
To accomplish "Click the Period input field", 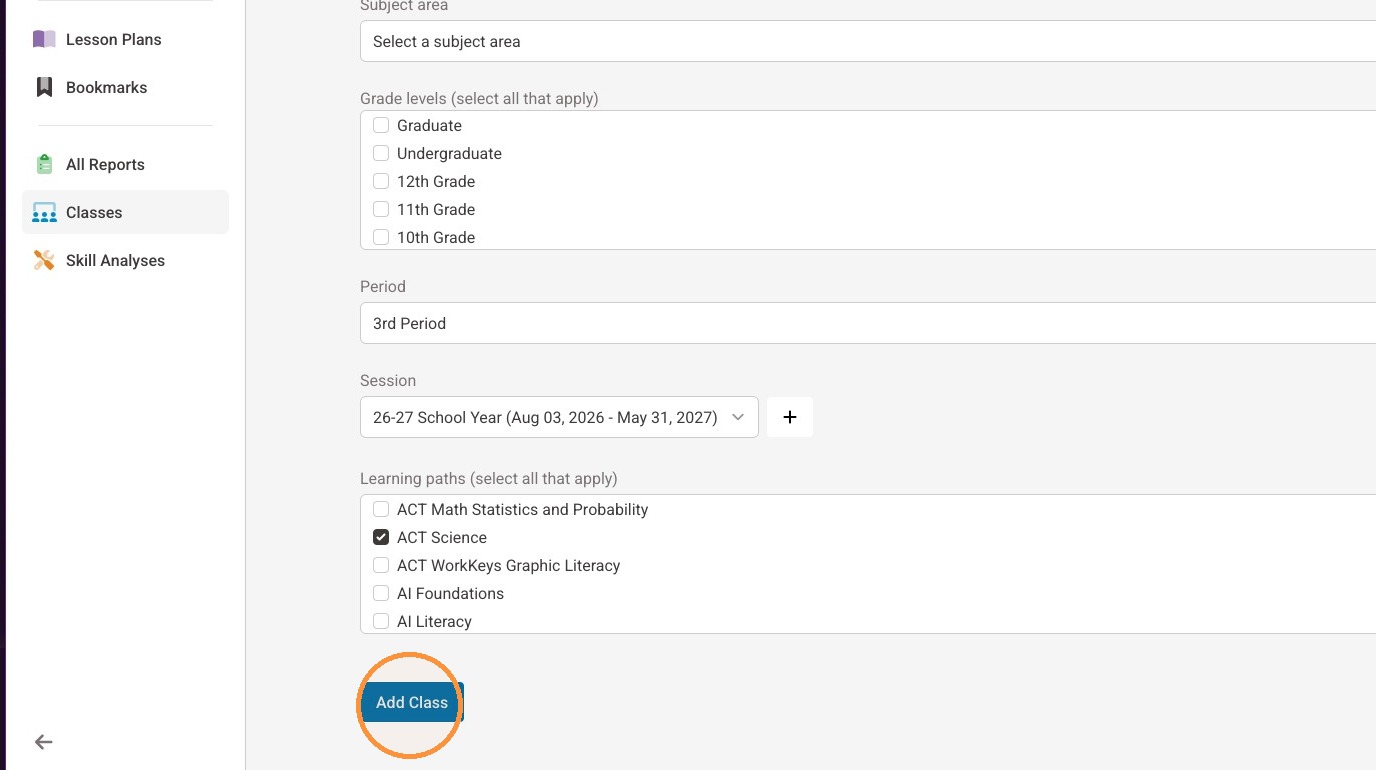I will [x=868, y=323].
